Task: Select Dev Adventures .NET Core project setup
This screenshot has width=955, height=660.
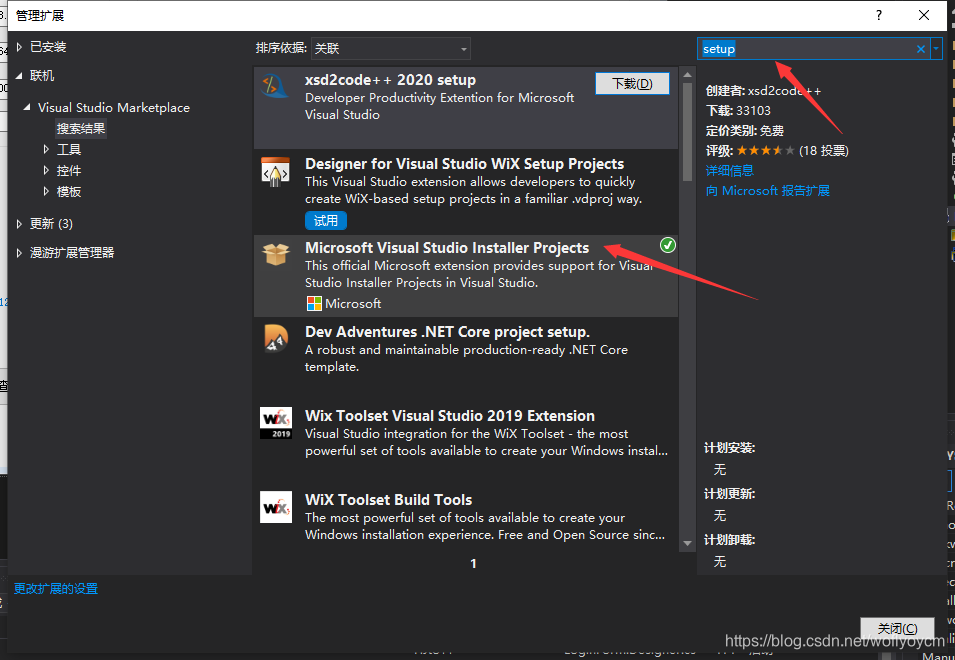Action: click(x=448, y=332)
